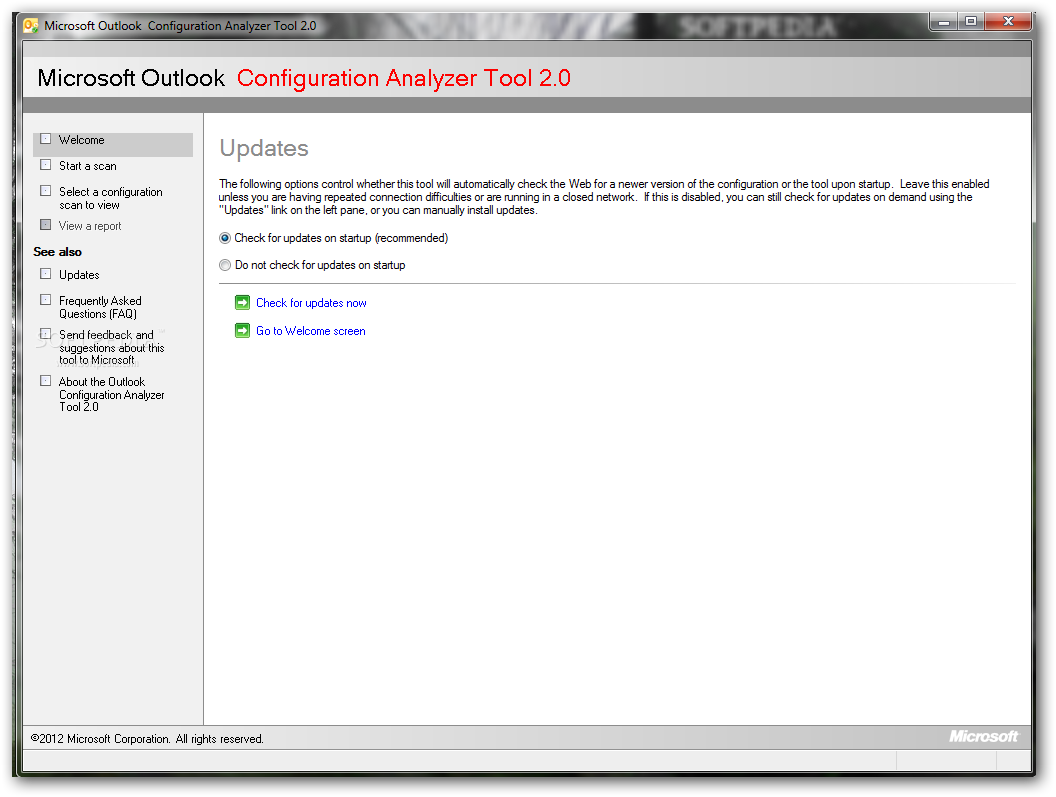The height and width of the screenshot is (797, 1056).
Task: Click the bullet icon next to Send feedback
Action: 46,333
